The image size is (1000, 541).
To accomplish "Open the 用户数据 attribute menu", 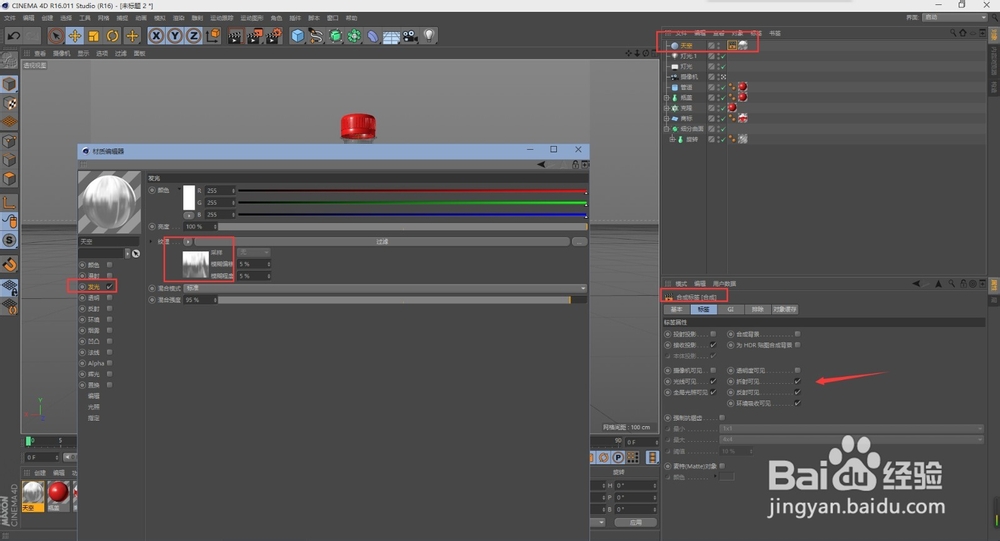I will 724,283.
